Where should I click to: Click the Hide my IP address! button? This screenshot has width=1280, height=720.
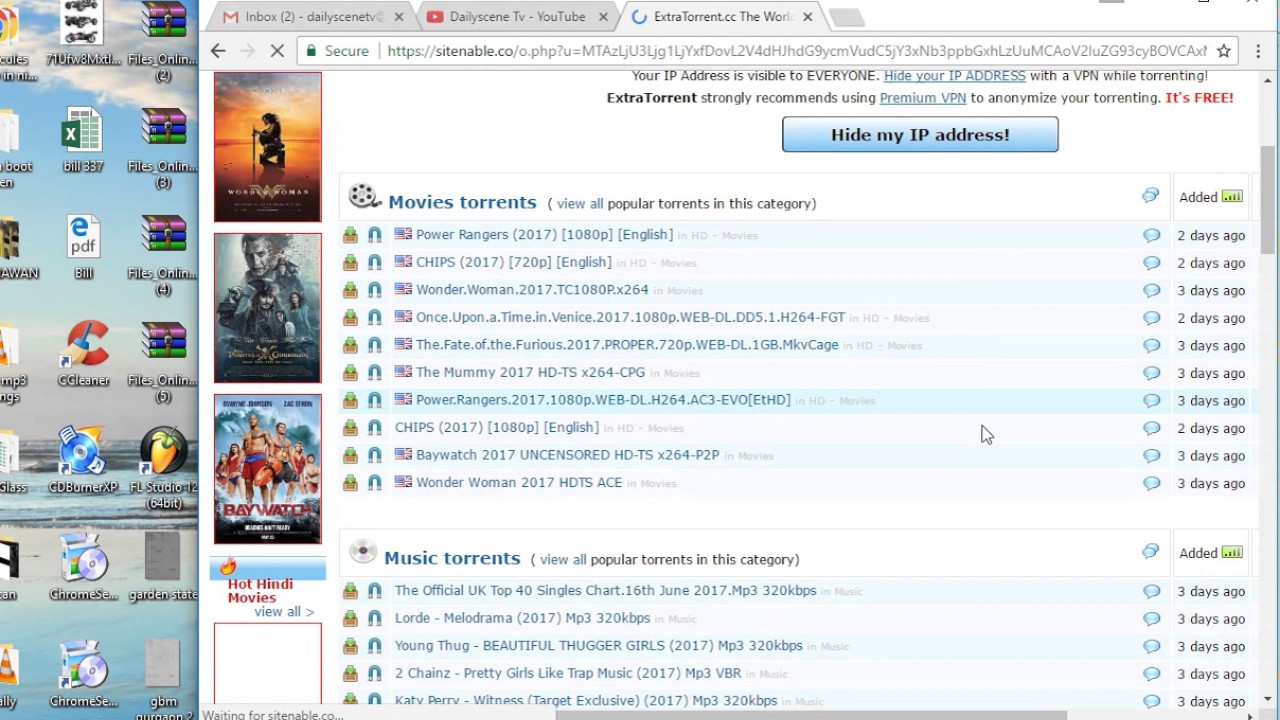click(x=920, y=135)
